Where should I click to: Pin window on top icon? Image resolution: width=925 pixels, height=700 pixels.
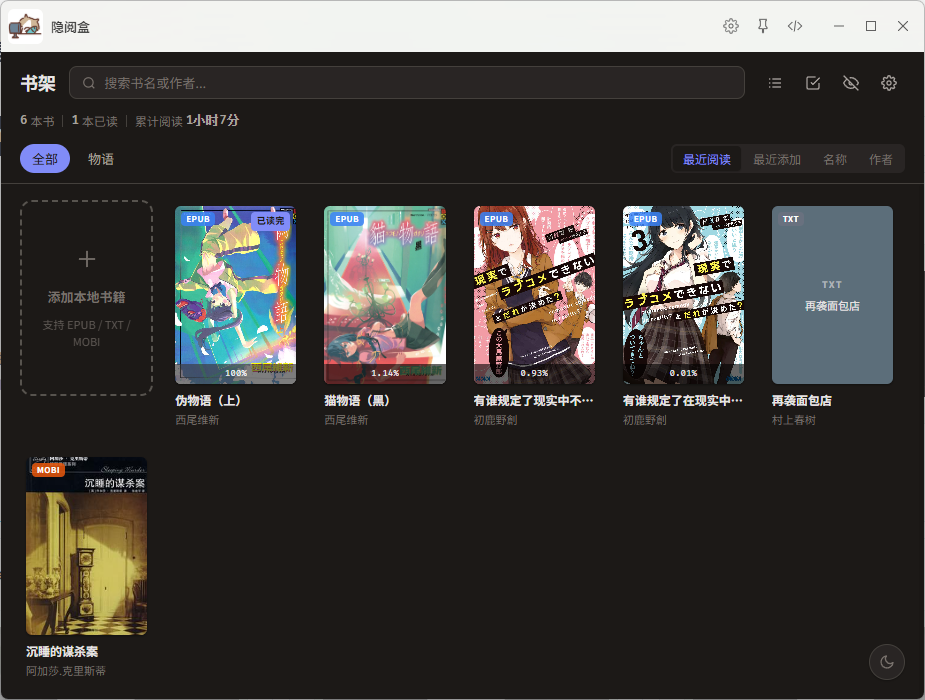click(x=763, y=26)
